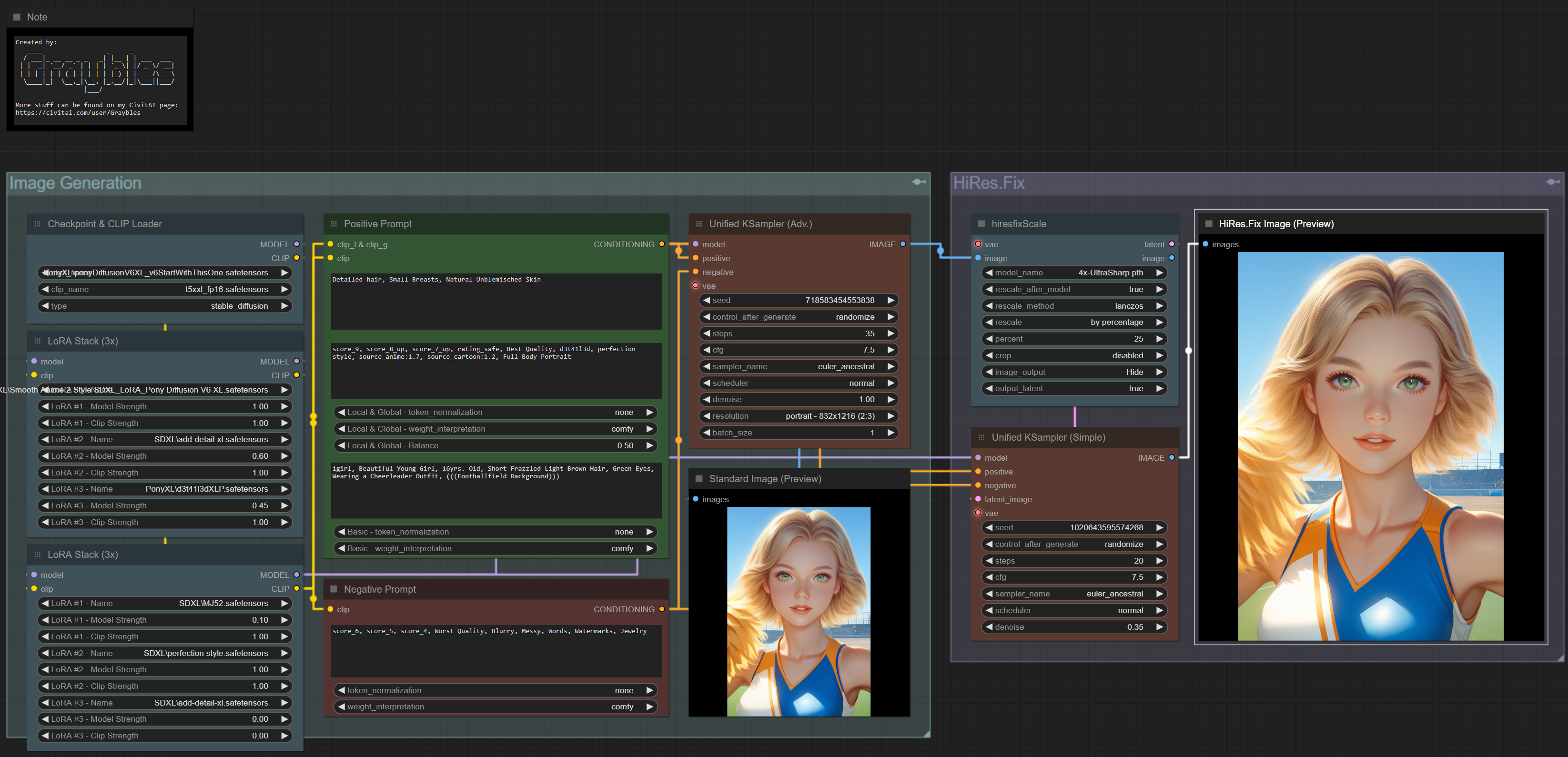Click seed right arrow in KSampler (Adv.)
This screenshot has width=1568, height=757.
coord(890,300)
